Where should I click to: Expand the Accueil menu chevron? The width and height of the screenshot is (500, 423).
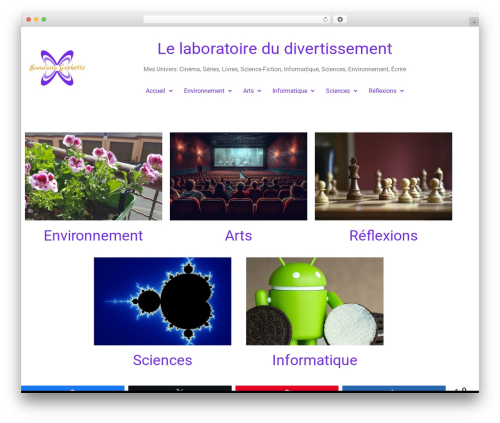pyautogui.click(x=171, y=91)
